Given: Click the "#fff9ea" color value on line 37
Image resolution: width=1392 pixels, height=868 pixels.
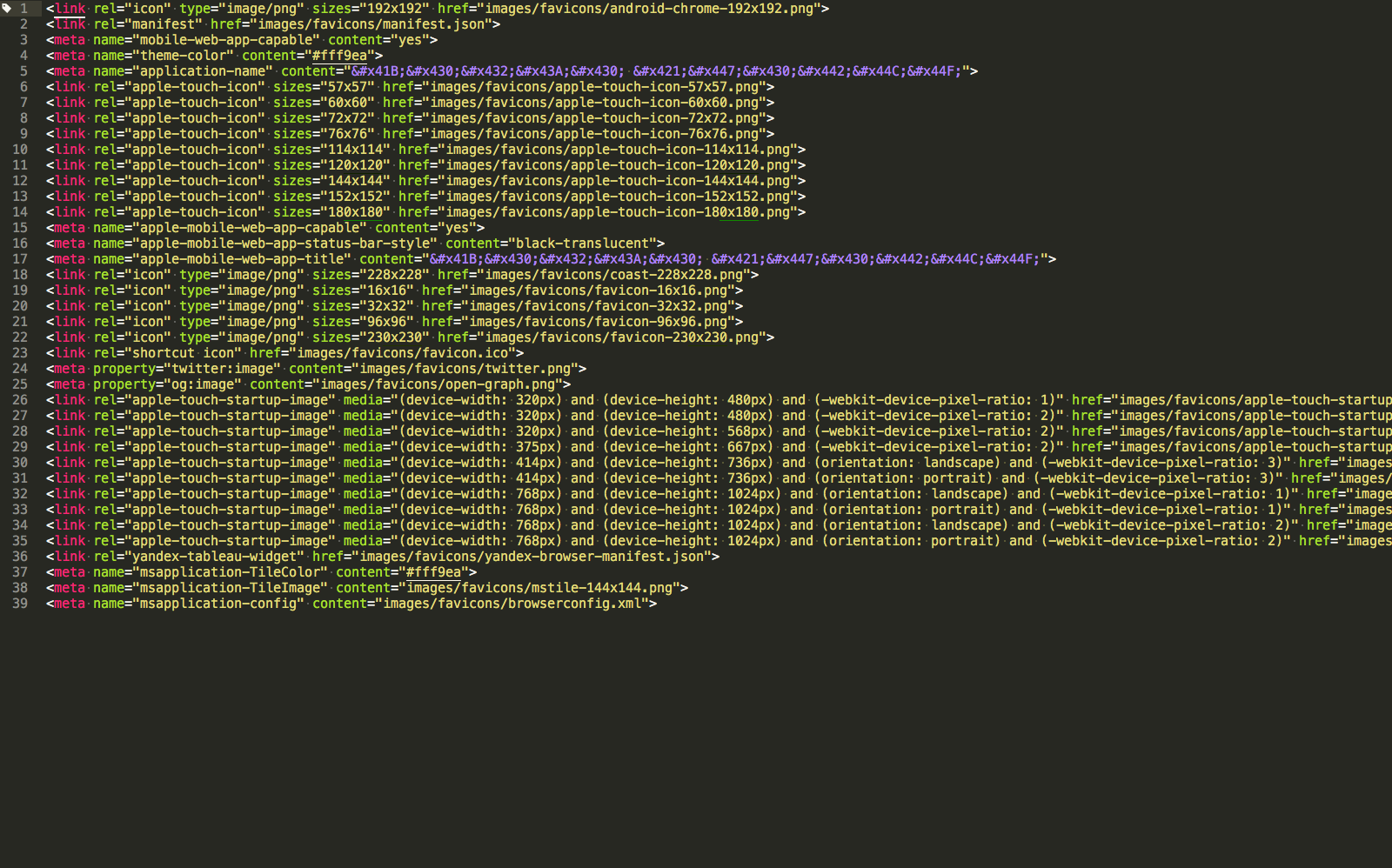Looking at the screenshot, I should 434,572.
